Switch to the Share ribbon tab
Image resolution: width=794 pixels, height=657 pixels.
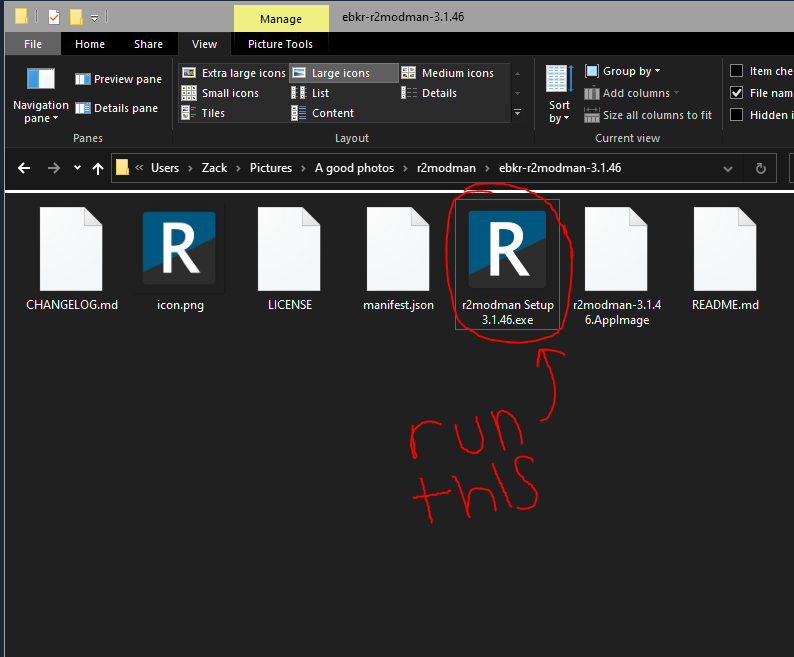click(x=148, y=44)
